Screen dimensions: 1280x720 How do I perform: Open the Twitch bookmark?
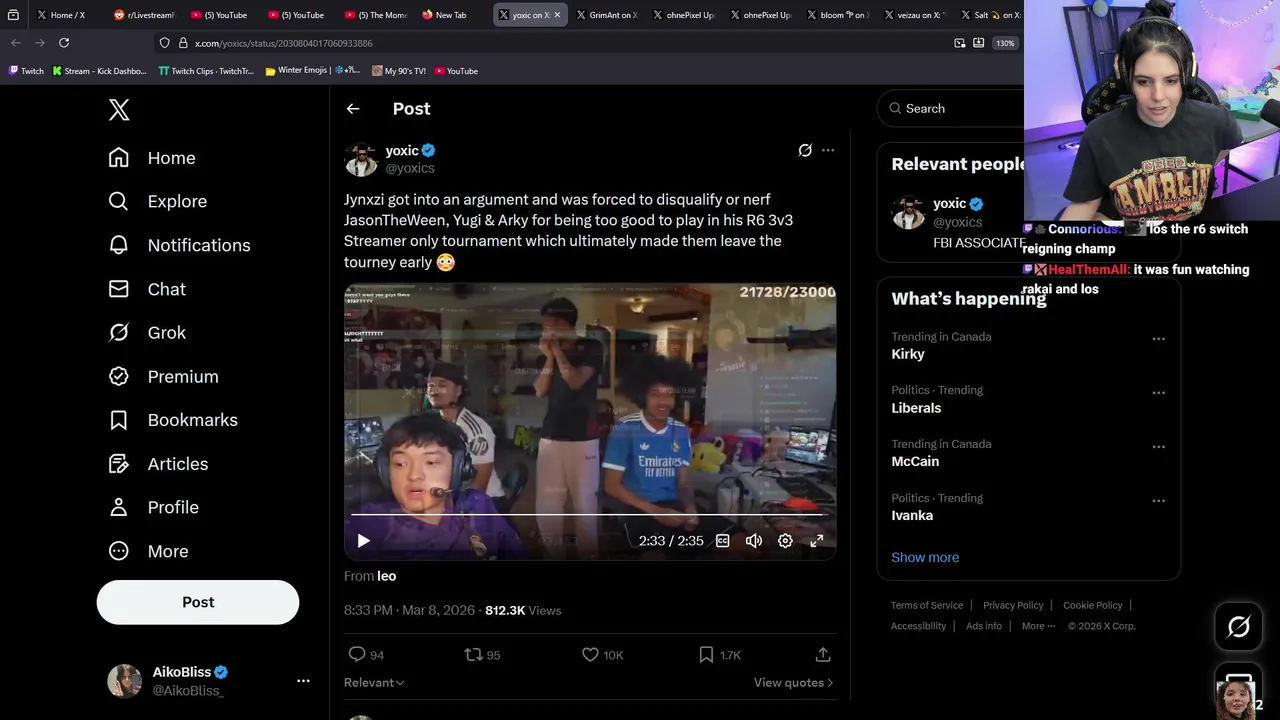26,71
